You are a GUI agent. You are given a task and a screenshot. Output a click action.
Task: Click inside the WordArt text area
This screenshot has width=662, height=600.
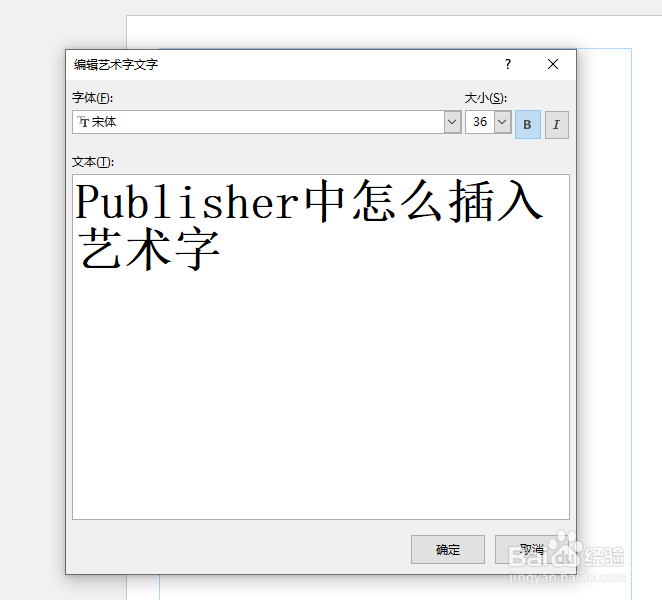(321, 347)
